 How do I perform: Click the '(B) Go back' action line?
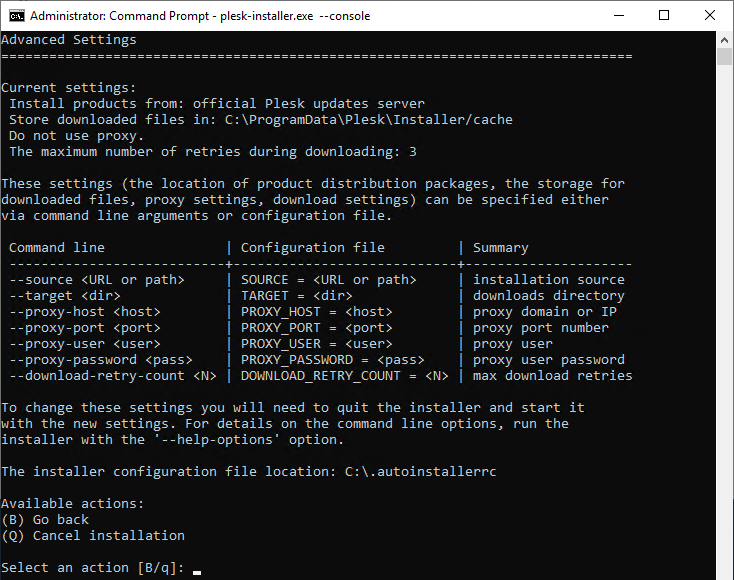45,519
